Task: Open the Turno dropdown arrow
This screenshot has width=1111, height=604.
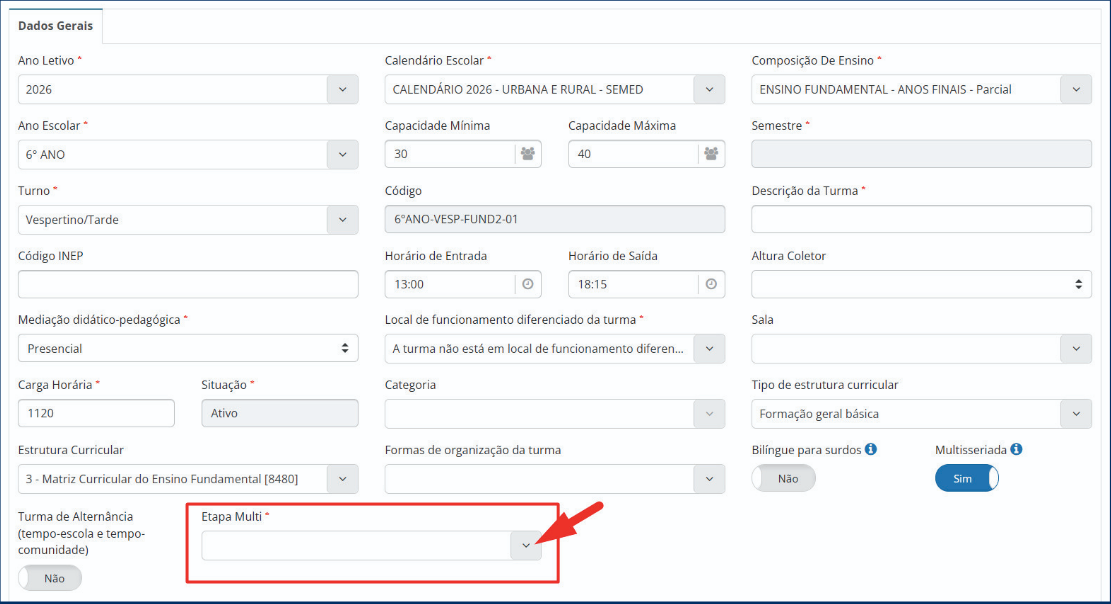Action: point(342,220)
